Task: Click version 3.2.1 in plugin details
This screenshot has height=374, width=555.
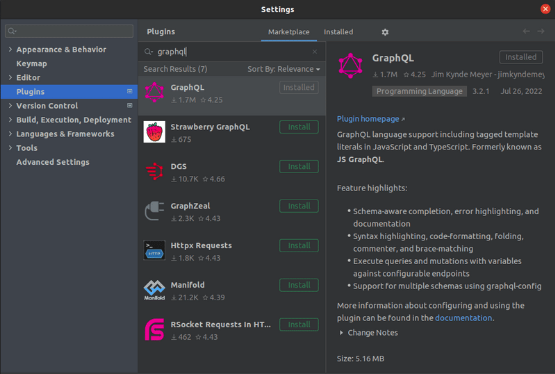Action: pyautogui.click(x=481, y=91)
